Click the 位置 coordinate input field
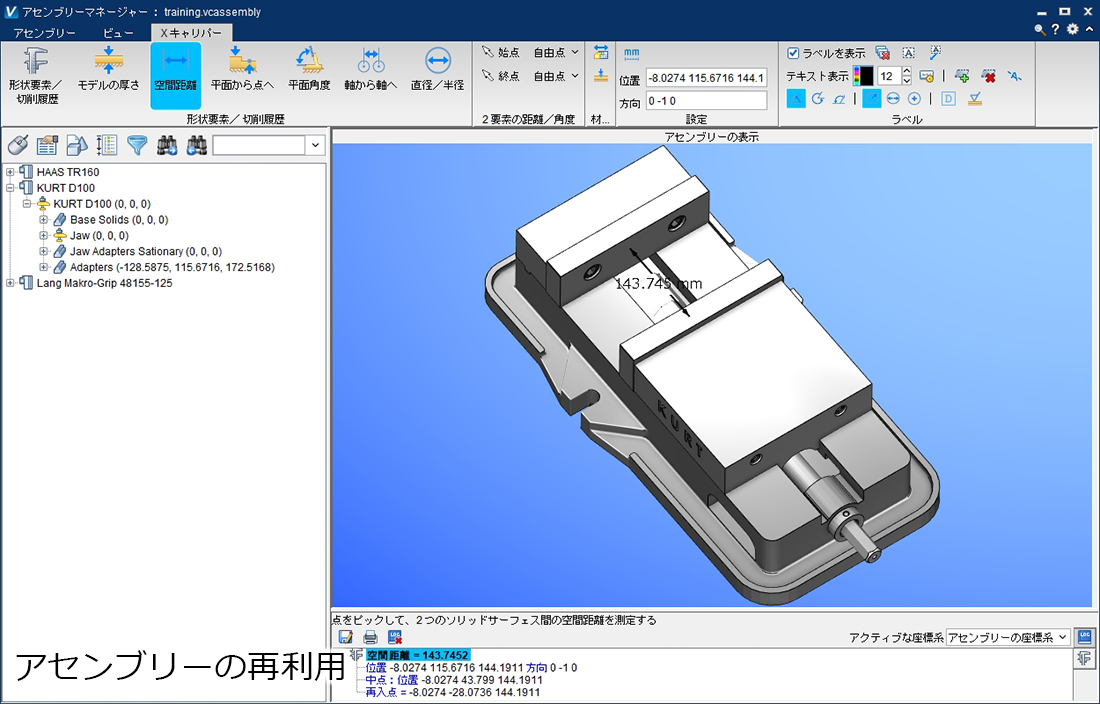Viewport: 1100px width, 704px height. (706, 78)
